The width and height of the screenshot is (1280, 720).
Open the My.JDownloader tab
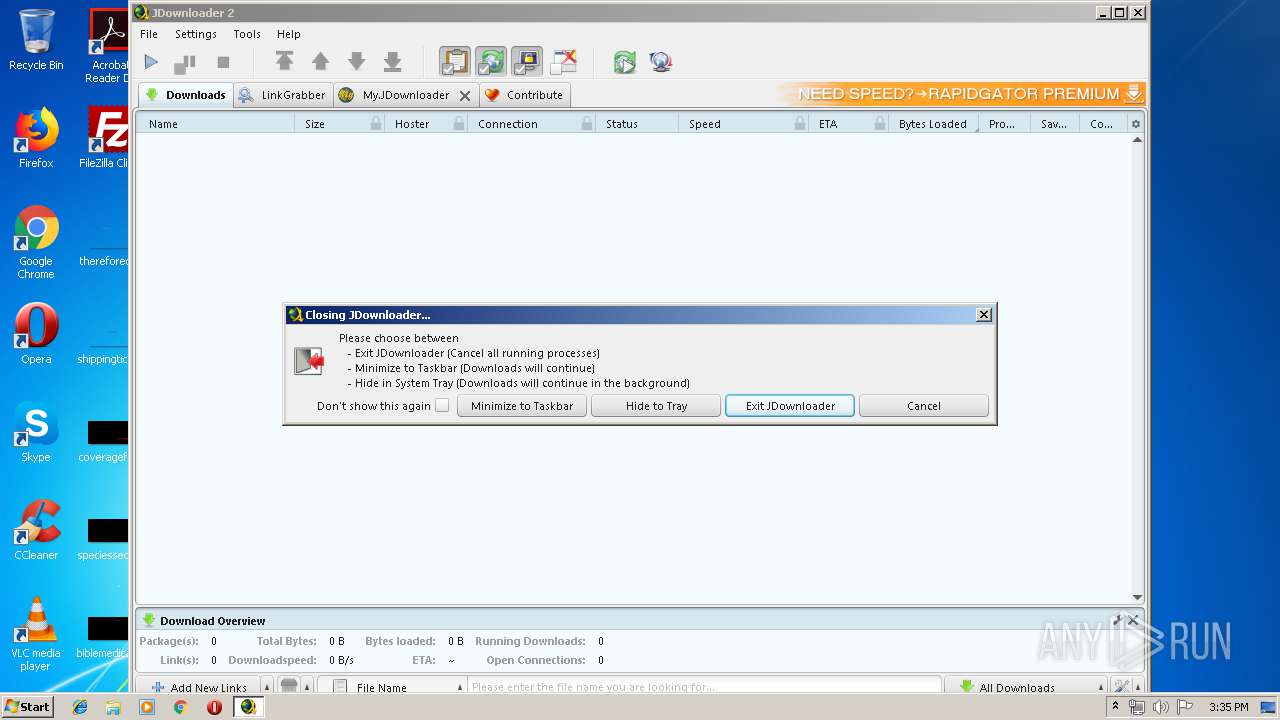[x=395, y=95]
